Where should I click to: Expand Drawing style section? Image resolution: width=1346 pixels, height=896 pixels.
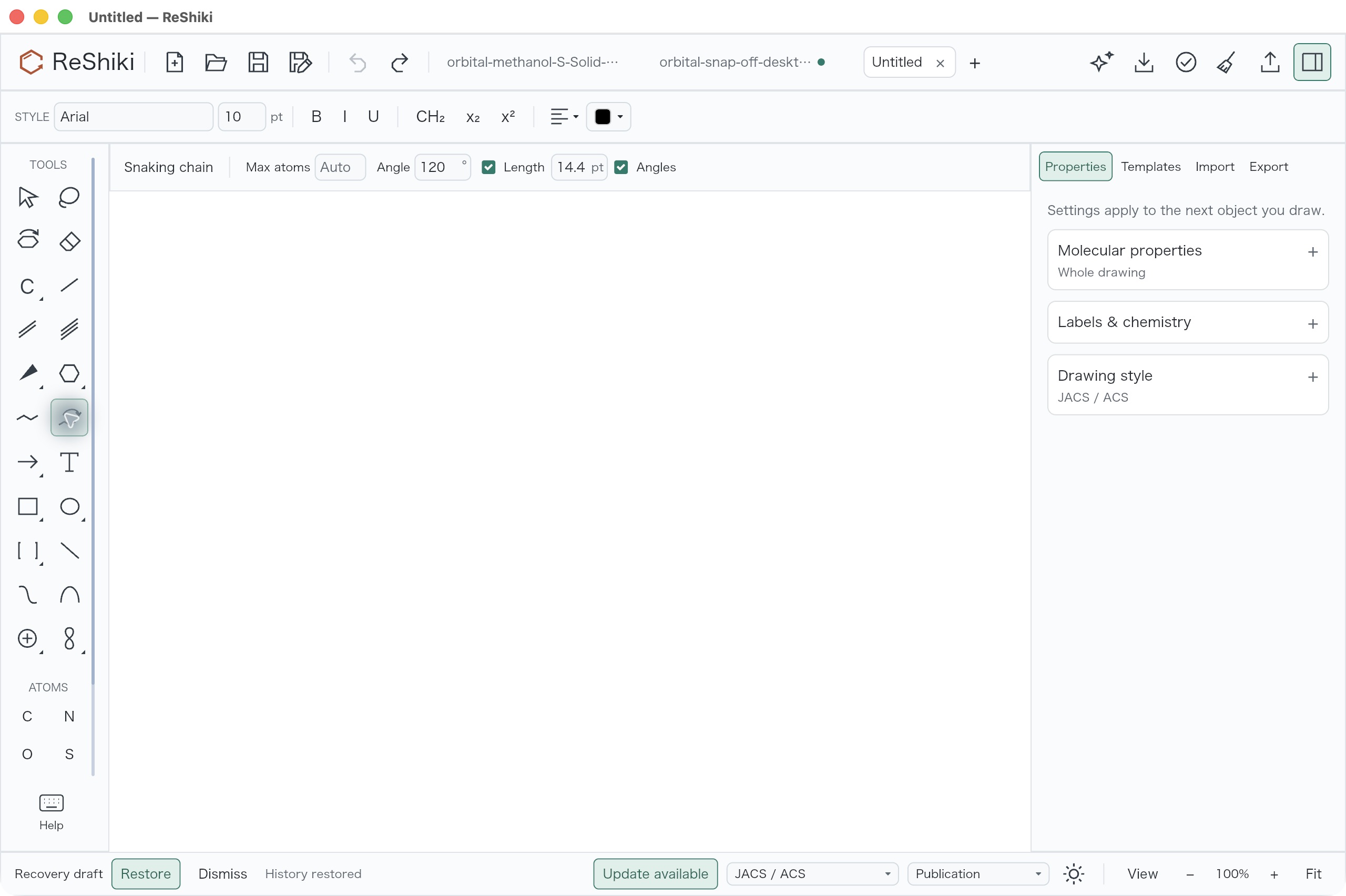pos(1187,384)
